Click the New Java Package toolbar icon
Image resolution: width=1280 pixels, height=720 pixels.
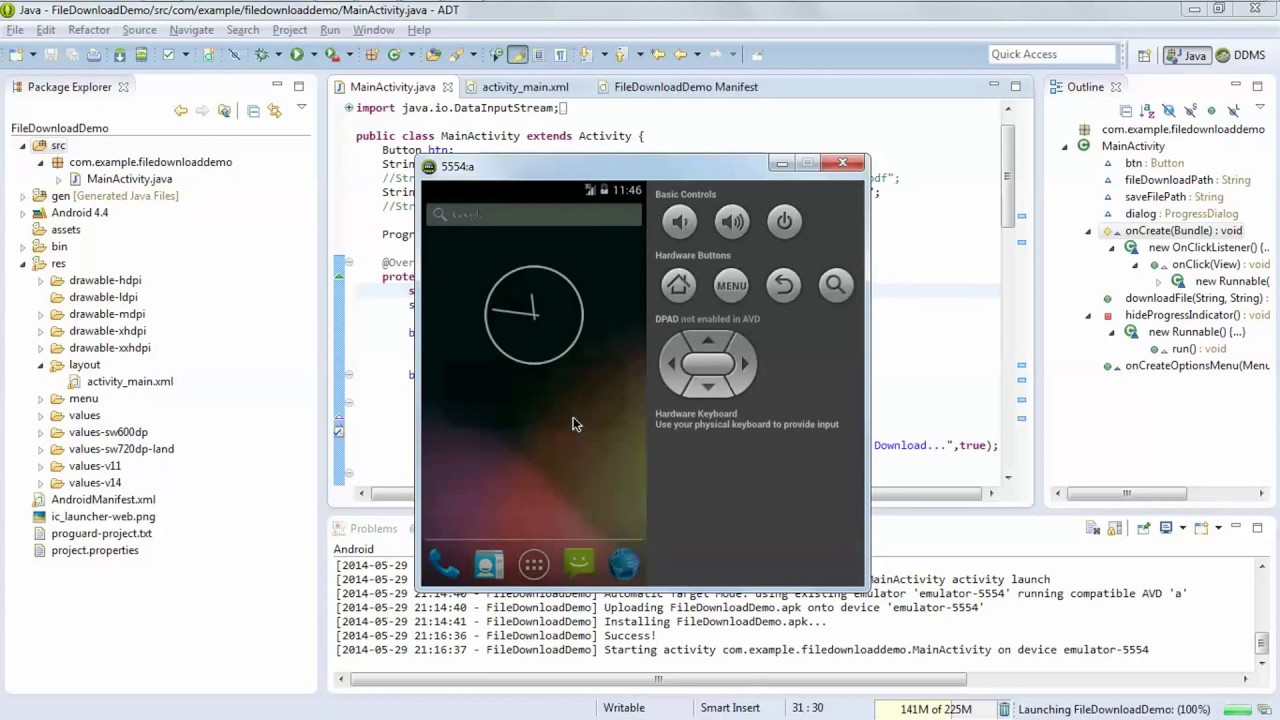click(371, 55)
